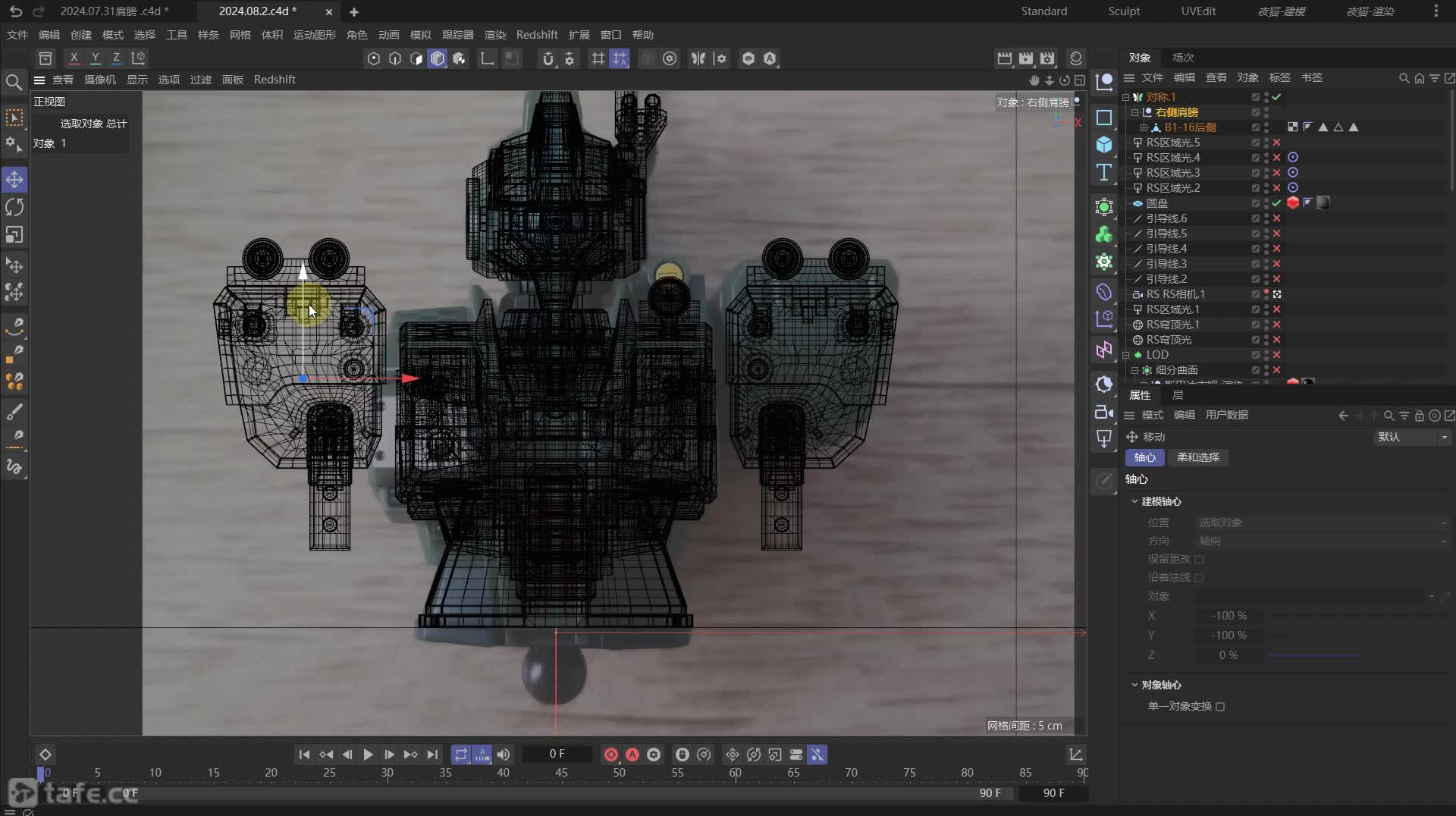
Task: Click the search magnifier icon at top left
Action: click(x=14, y=82)
